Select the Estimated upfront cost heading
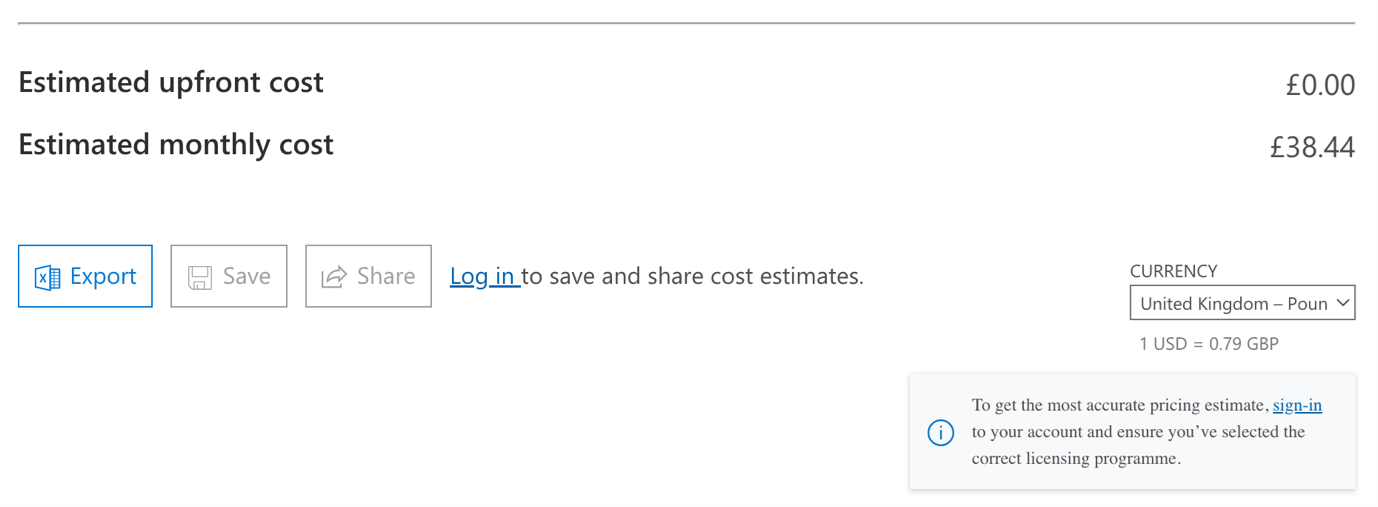This screenshot has width=1378, height=507. [x=171, y=82]
